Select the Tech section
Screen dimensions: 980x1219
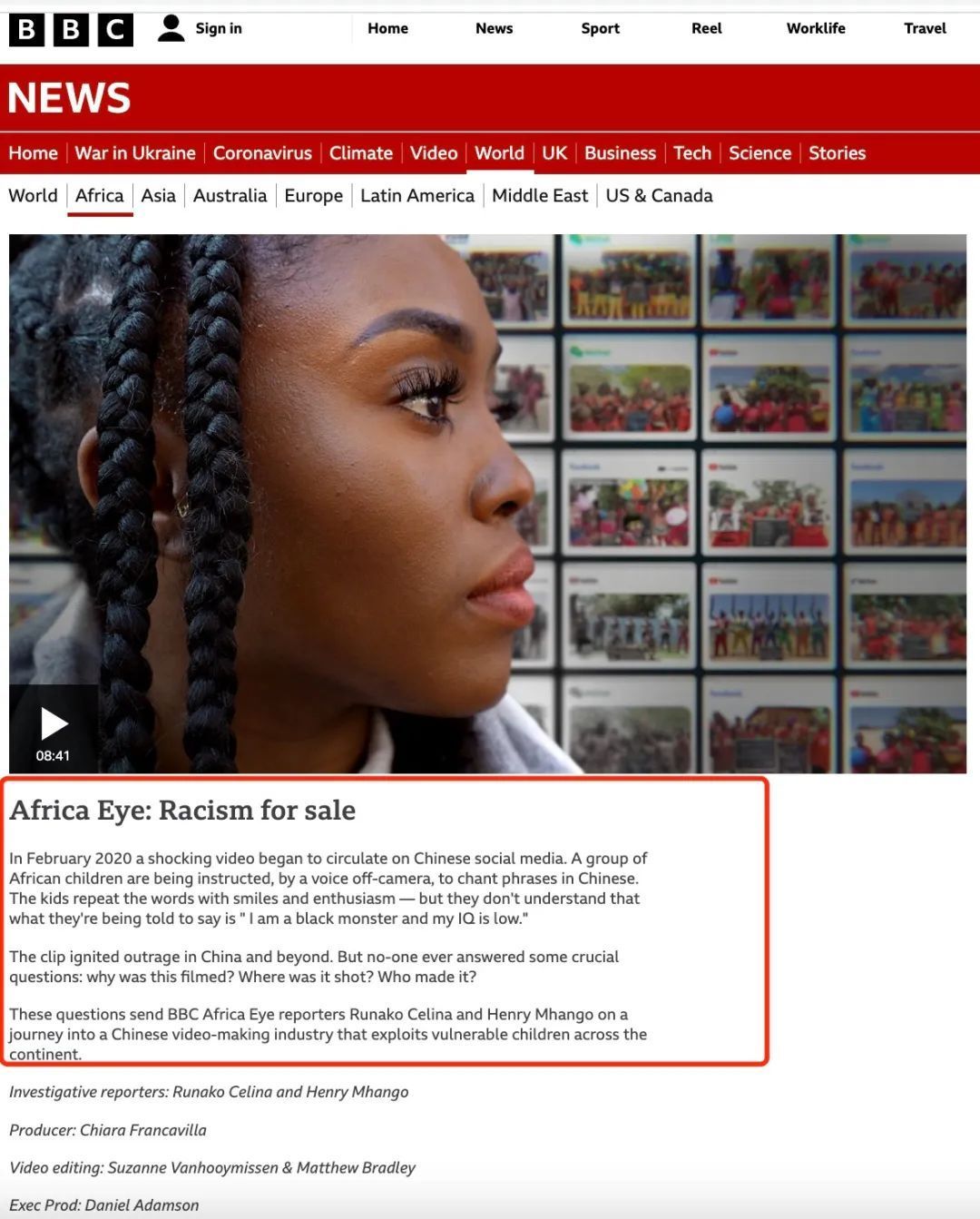691,152
